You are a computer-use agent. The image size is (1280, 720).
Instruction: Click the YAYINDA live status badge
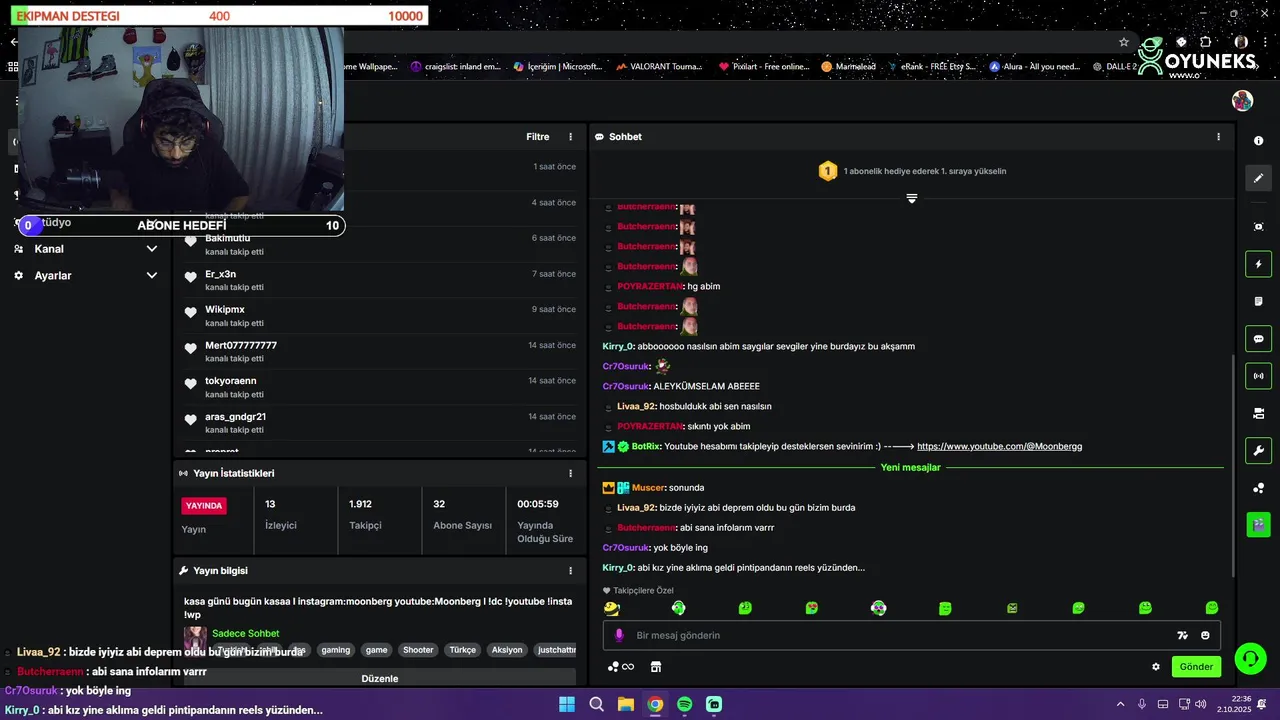pyautogui.click(x=204, y=505)
